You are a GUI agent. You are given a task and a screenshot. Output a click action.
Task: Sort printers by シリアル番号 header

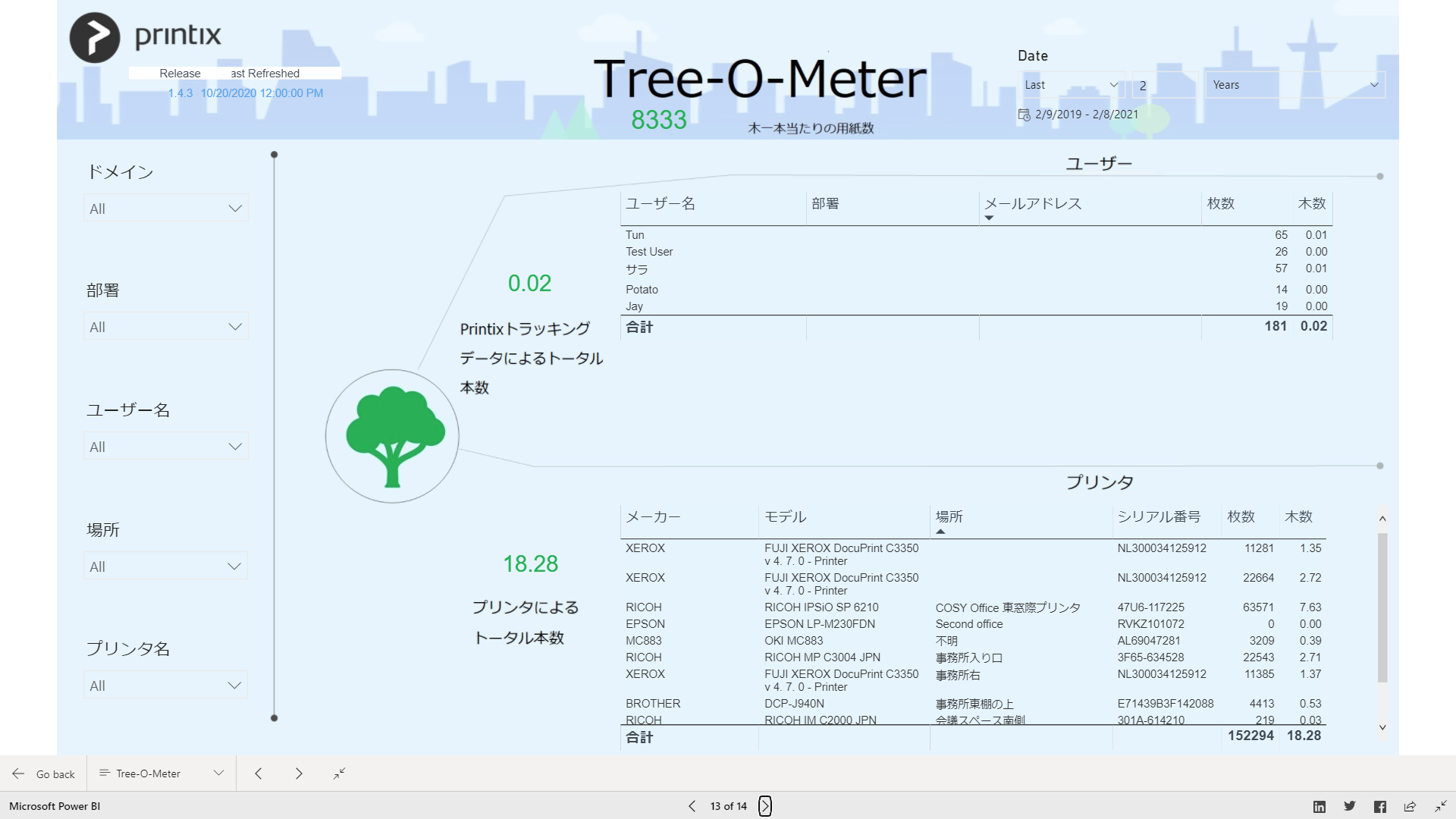click(1159, 516)
